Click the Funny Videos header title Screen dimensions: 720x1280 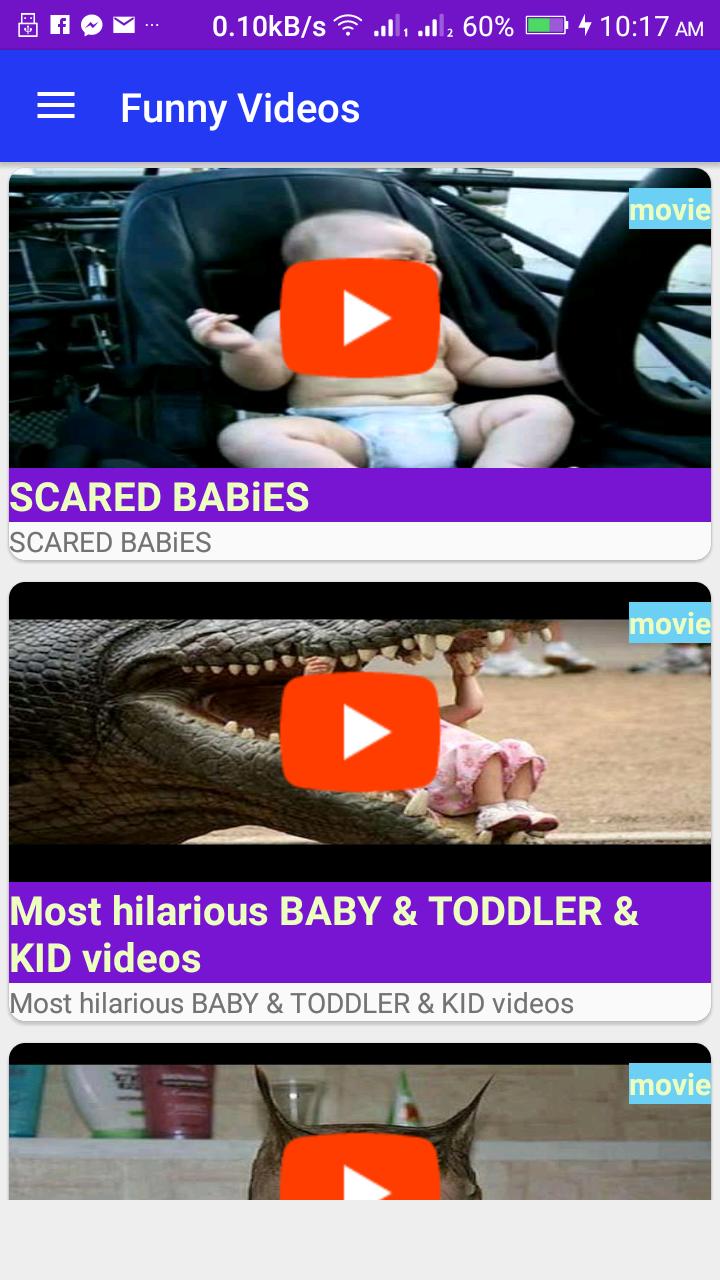[240, 108]
